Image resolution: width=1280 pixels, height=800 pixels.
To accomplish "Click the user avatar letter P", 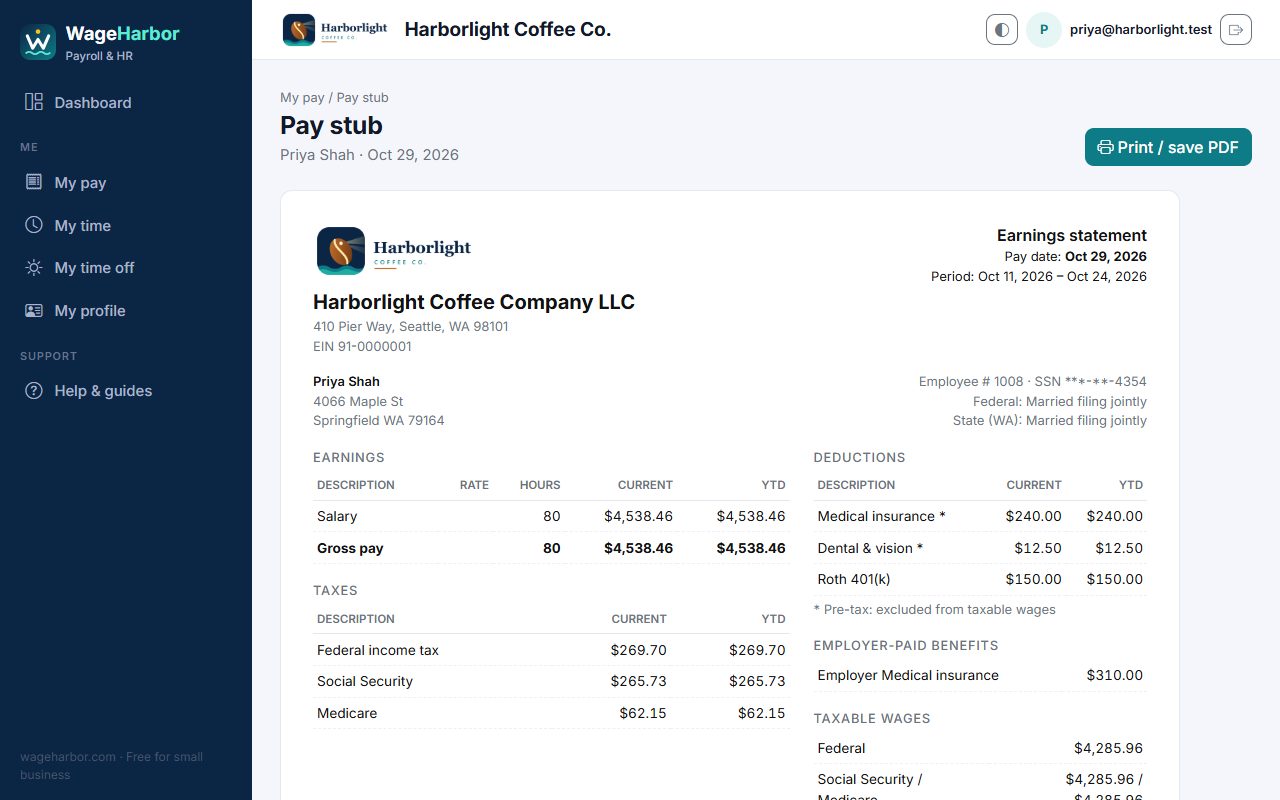I will tap(1044, 30).
